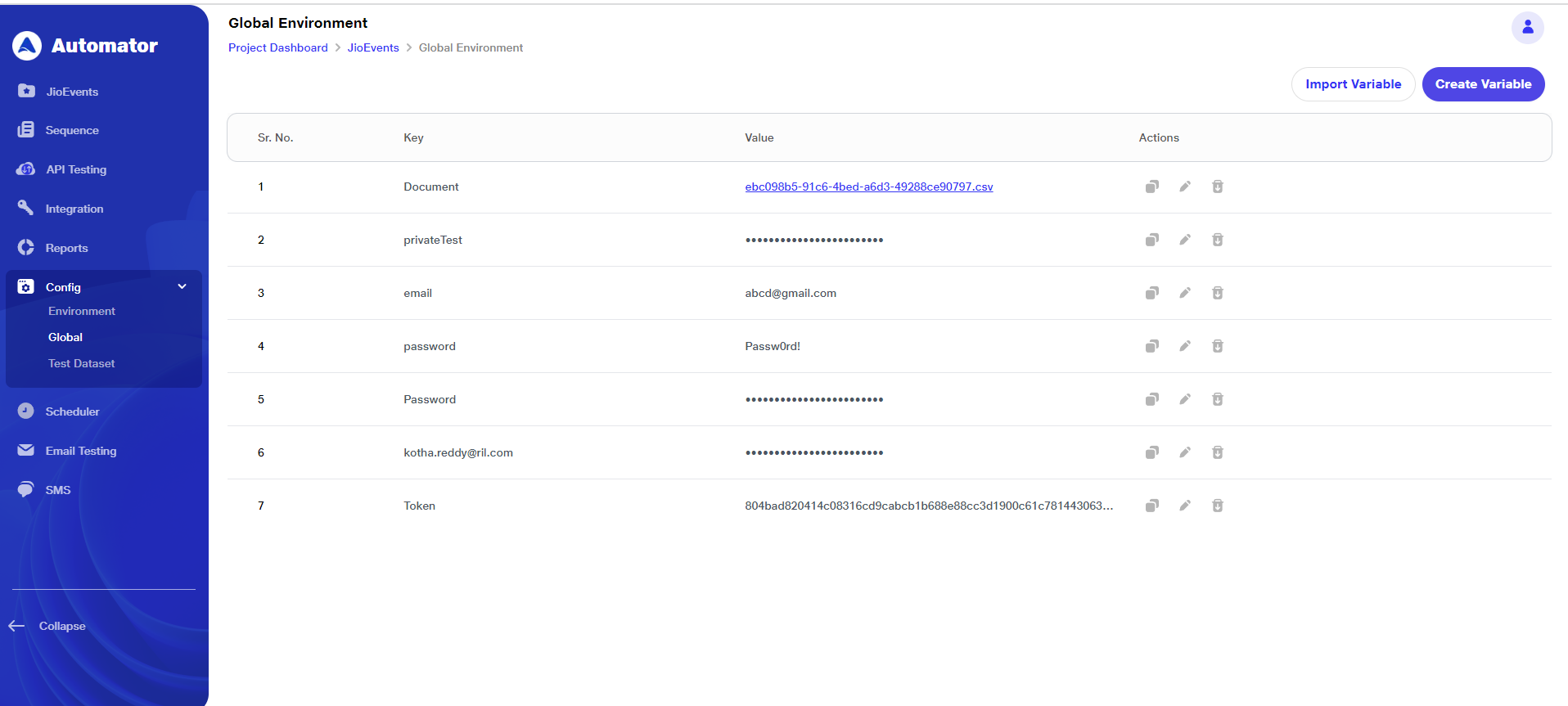Click the Create Variable button
The image size is (1568, 706).
tap(1483, 84)
